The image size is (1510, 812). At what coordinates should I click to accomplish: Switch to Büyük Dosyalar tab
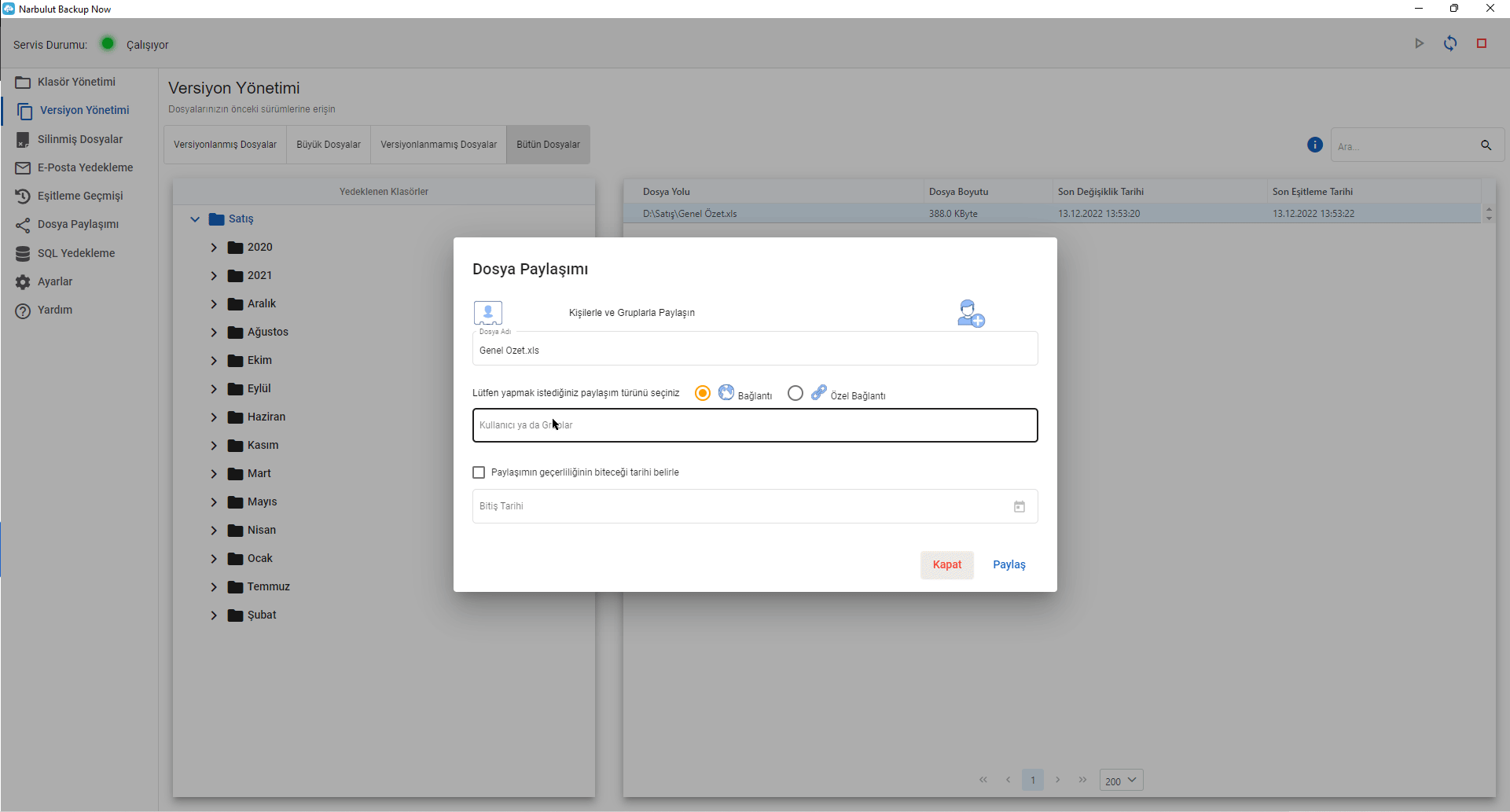(329, 145)
